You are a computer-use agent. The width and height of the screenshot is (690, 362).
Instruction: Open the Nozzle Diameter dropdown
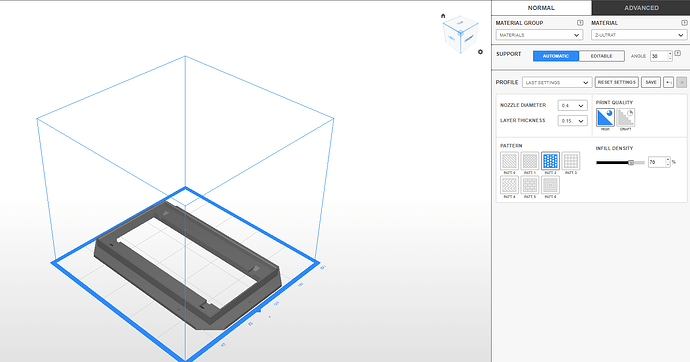pos(573,106)
